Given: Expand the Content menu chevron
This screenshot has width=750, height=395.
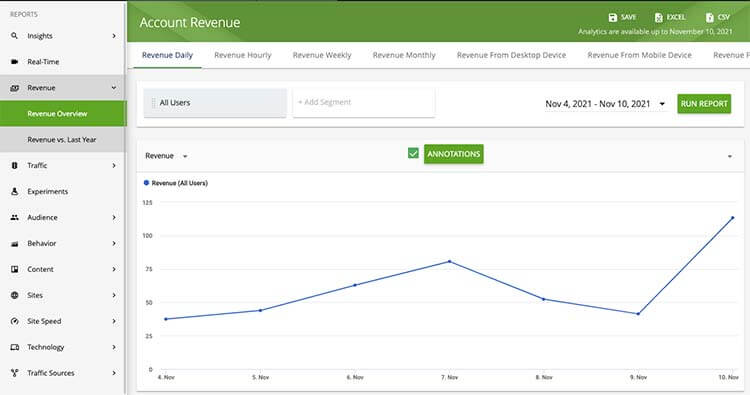Looking at the screenshot, I should 114,269.
